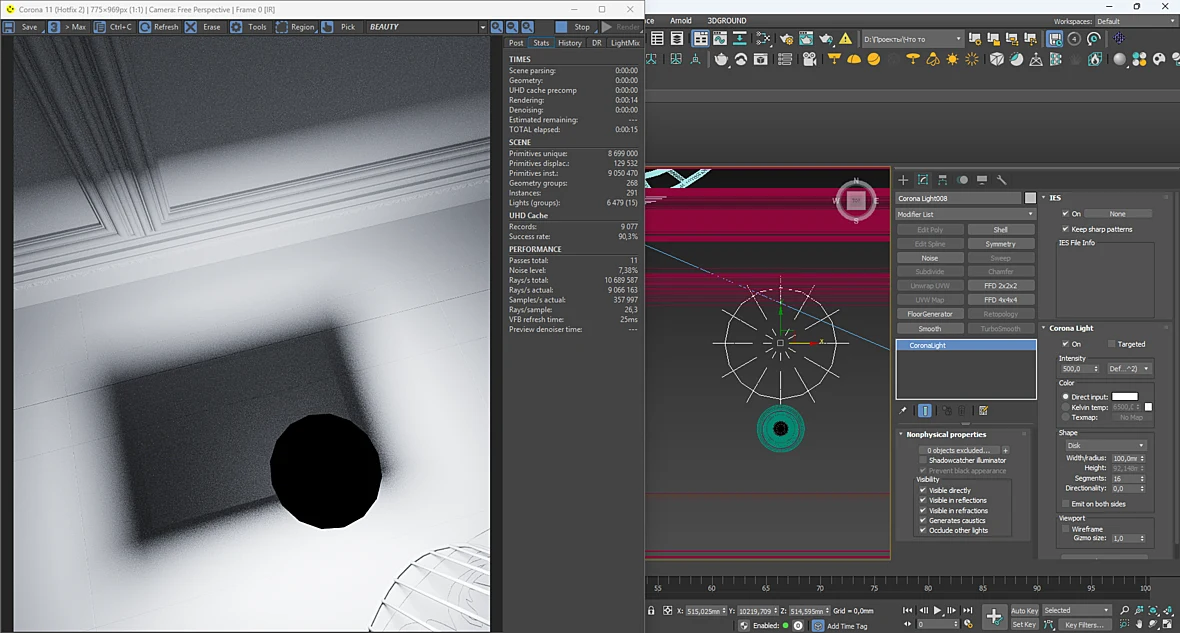Viewport: 1180px width, 633px height.
Task: Click the Kelvin temp color swatch
Action: point(1148,407)
